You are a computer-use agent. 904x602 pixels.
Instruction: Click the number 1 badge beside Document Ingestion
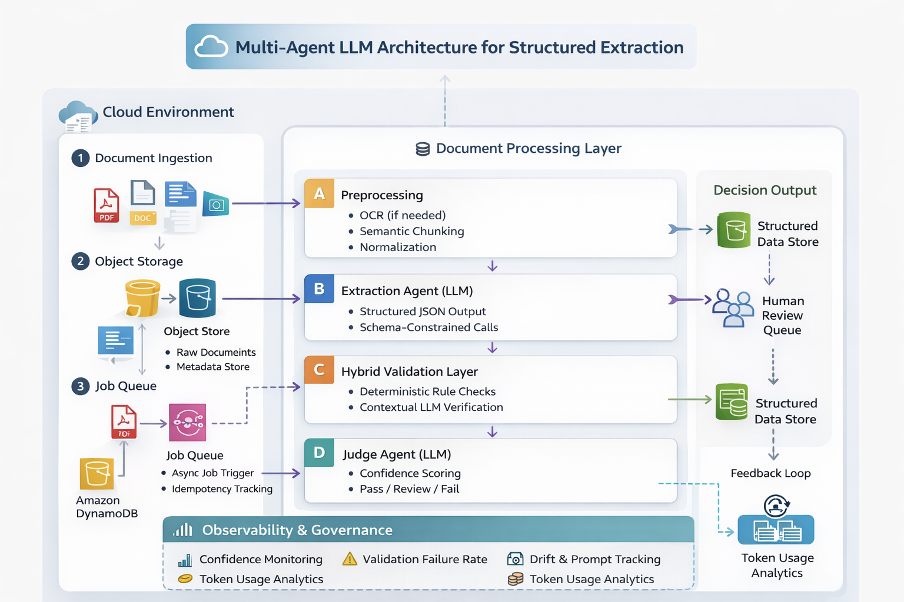[80, 158]
